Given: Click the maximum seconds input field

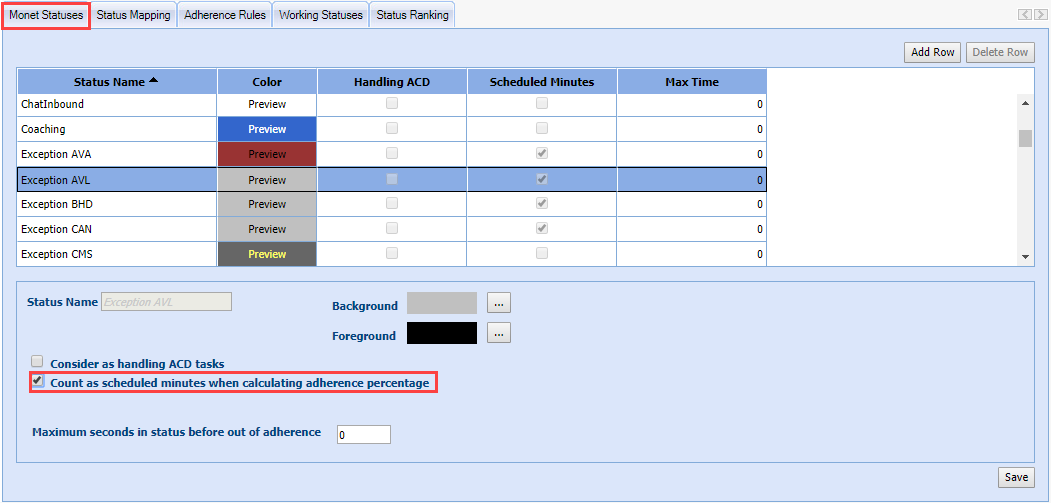Looking at the screenshot, I should (x=363, y=434).
